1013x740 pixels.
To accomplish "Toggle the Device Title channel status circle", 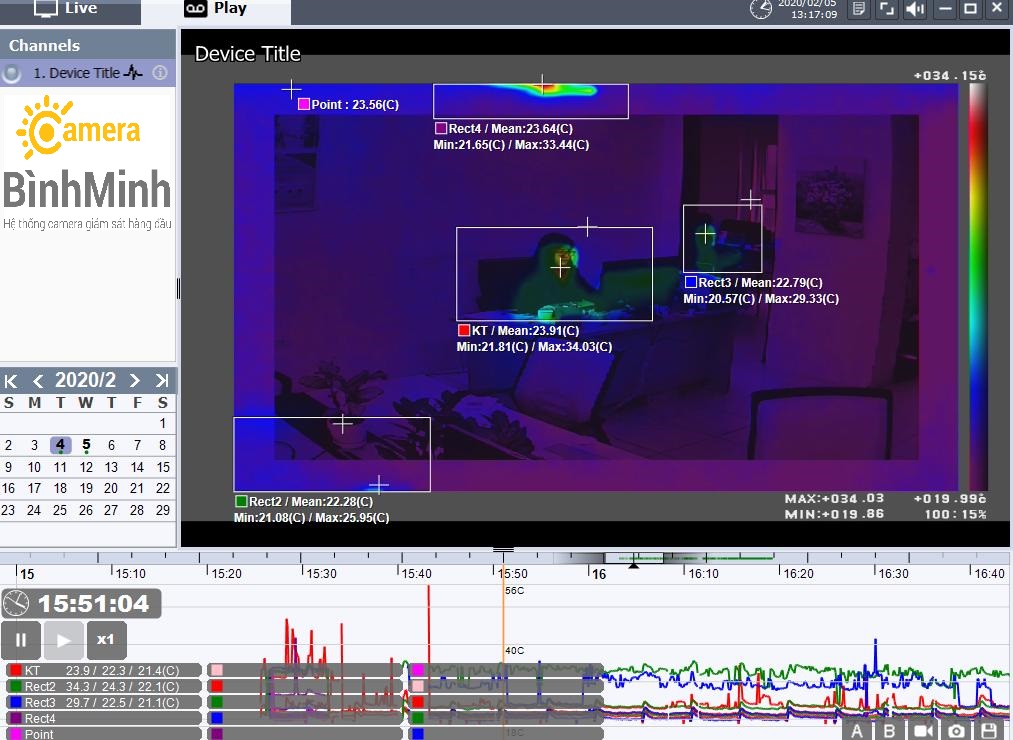I will (x=11, y=74).
